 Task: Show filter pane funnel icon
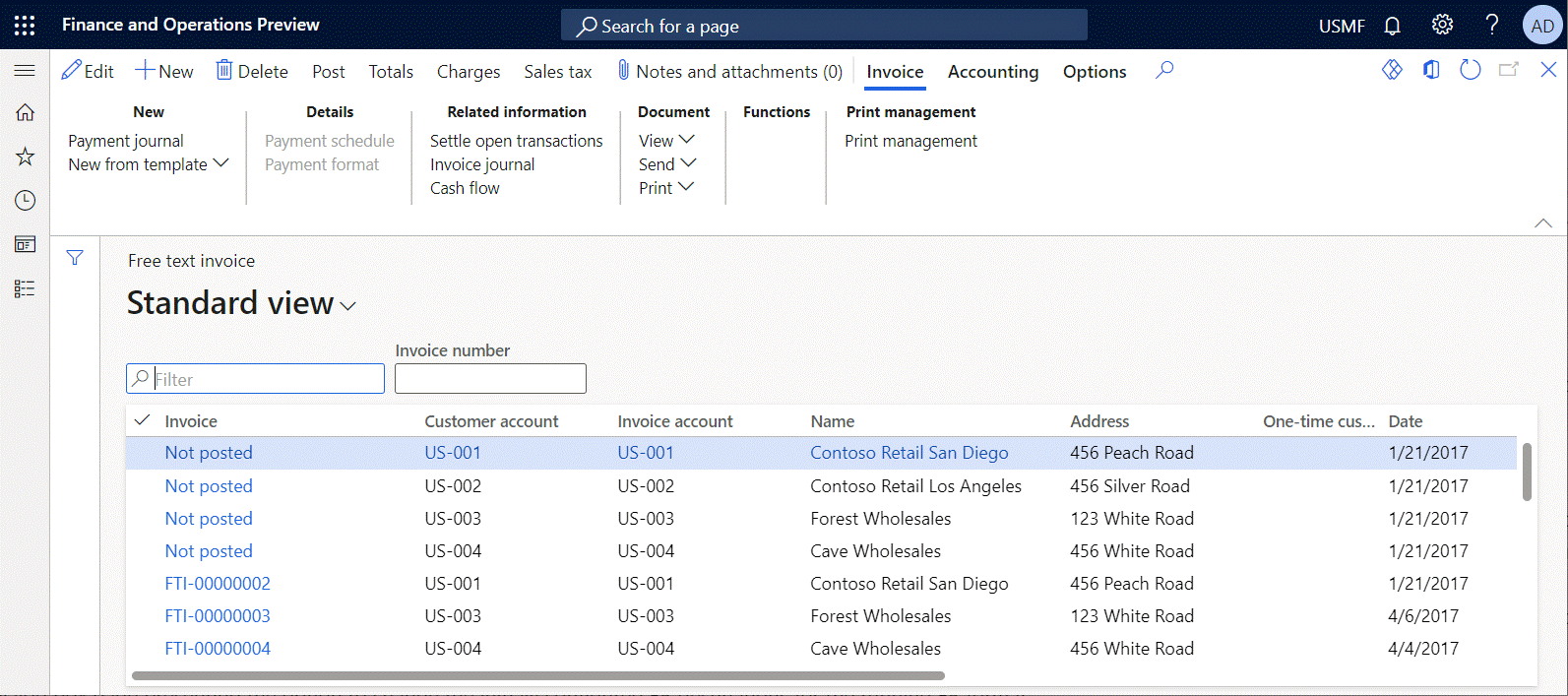tap(75, 258)
